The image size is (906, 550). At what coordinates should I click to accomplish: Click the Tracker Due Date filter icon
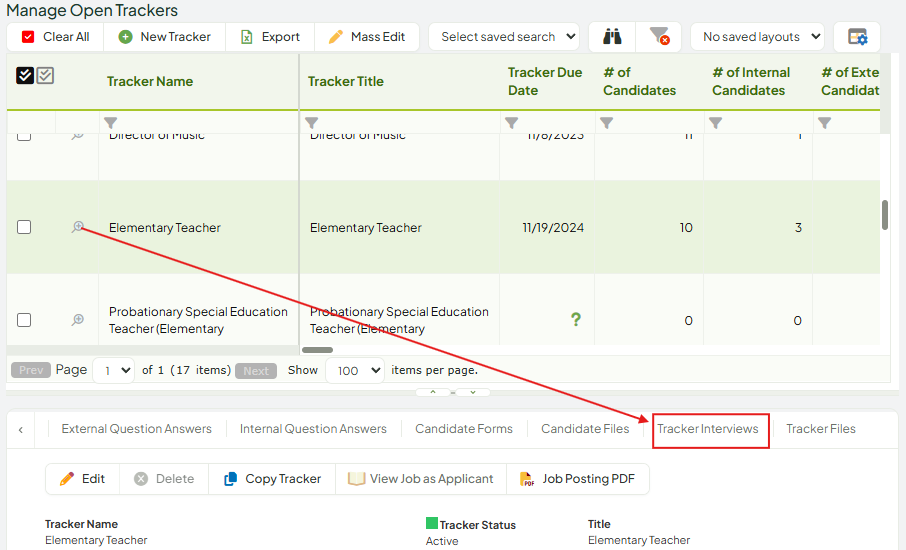coord(511,122)
